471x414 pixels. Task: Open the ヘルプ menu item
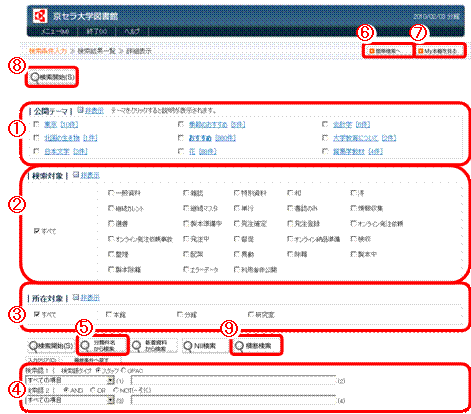tap(132, 31)
